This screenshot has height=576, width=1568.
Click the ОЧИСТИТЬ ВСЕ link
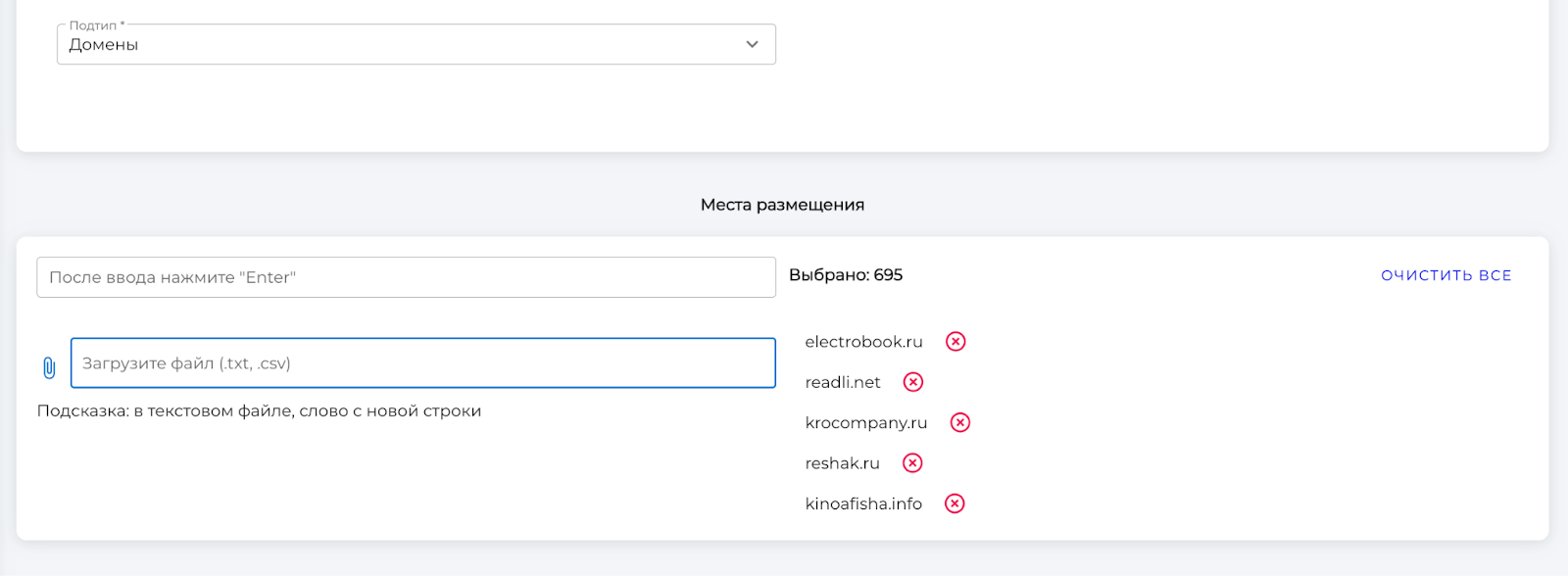click(x=1446, y=275)
